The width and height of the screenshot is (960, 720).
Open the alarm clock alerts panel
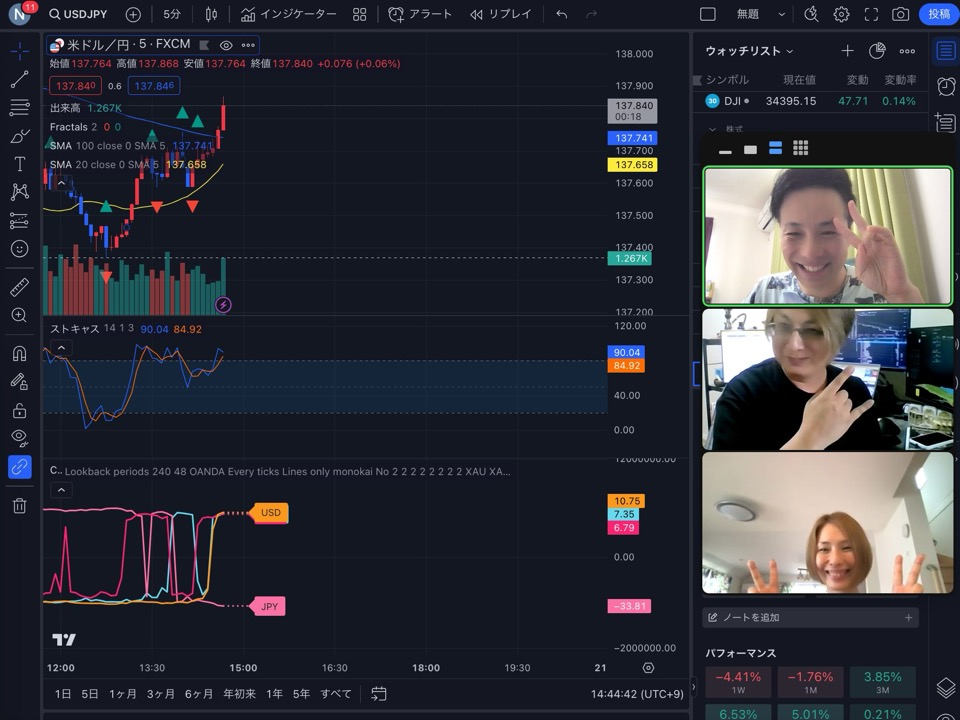[x=945, y=86]
